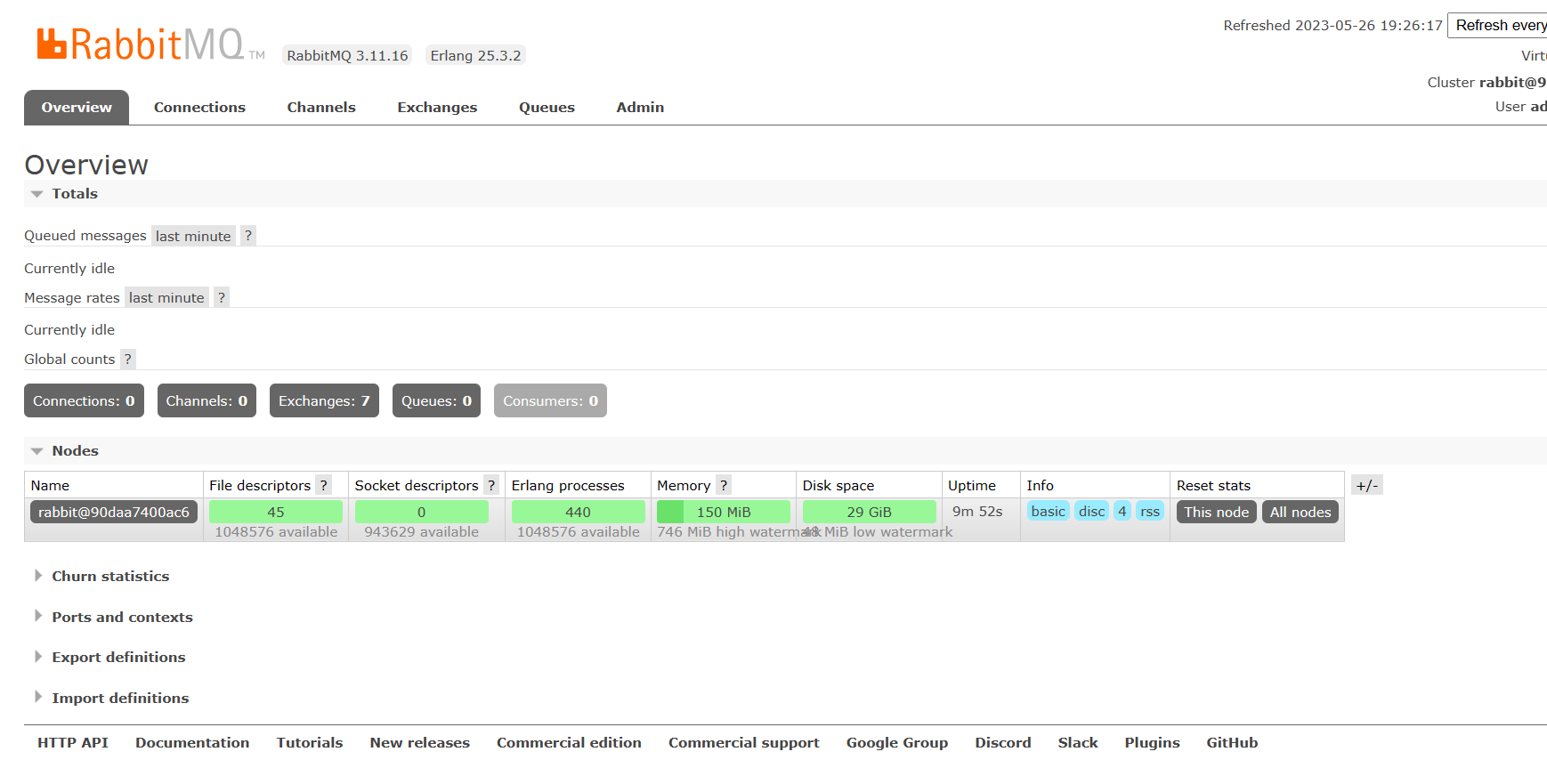Viewport: 1547px width, 784px height.
Task: Open the Documentation link
Action: pyautogui.click(x=192, y=742)
